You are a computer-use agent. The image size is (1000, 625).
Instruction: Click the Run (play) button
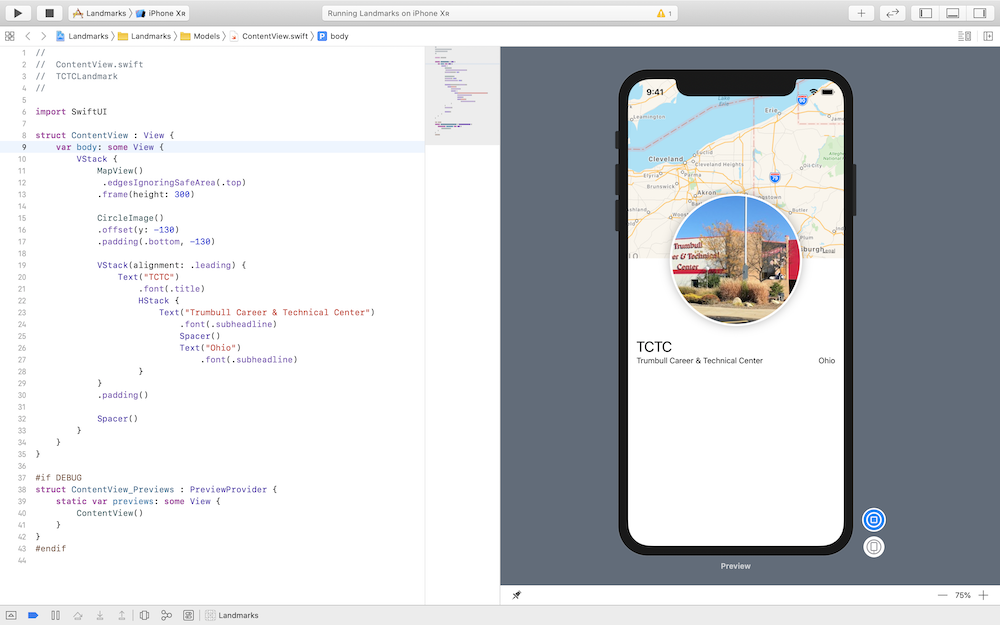click(18, 13)
